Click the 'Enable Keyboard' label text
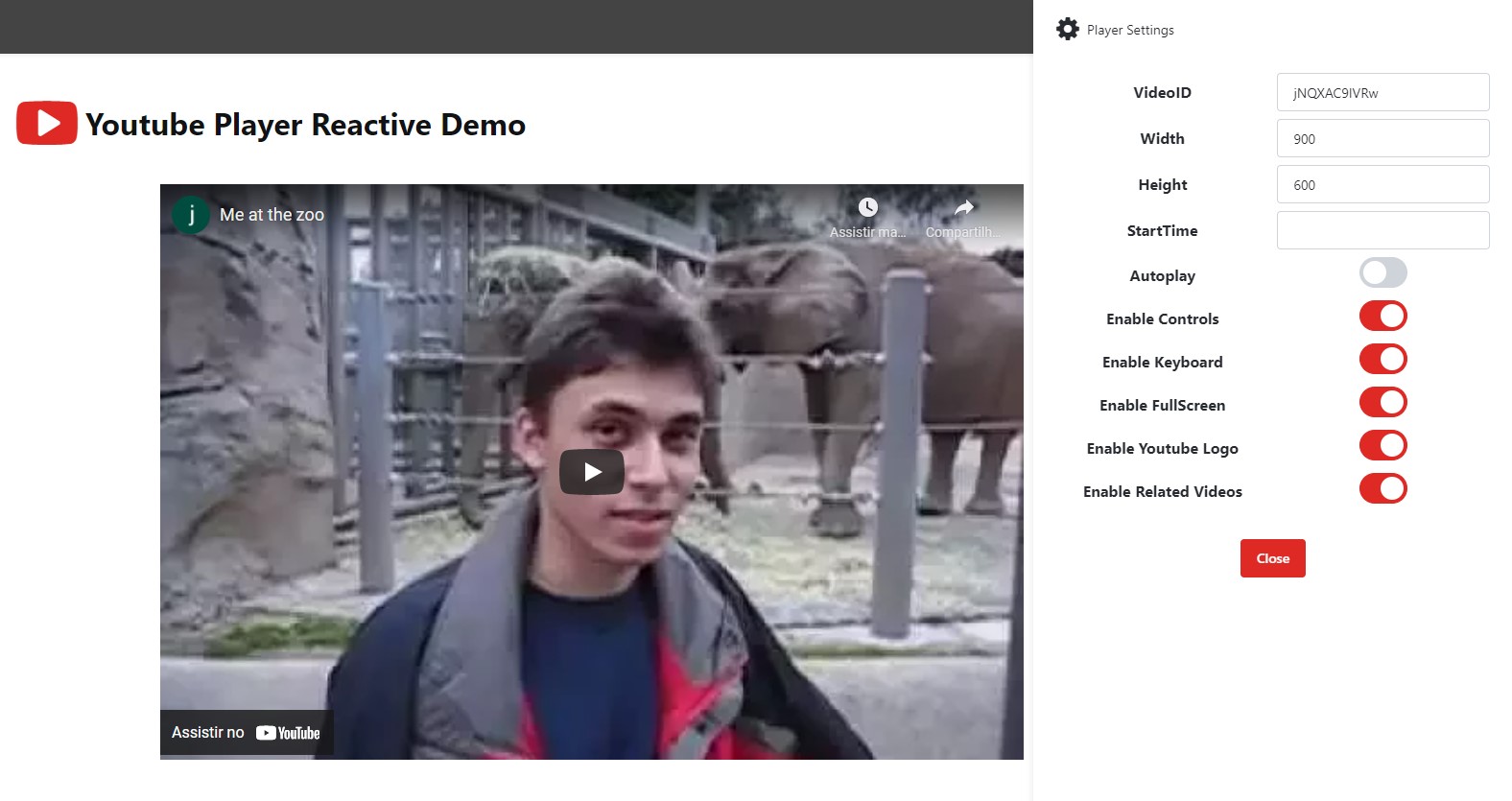Viewport: 1512px width, 801px height. pos(1162,363)
